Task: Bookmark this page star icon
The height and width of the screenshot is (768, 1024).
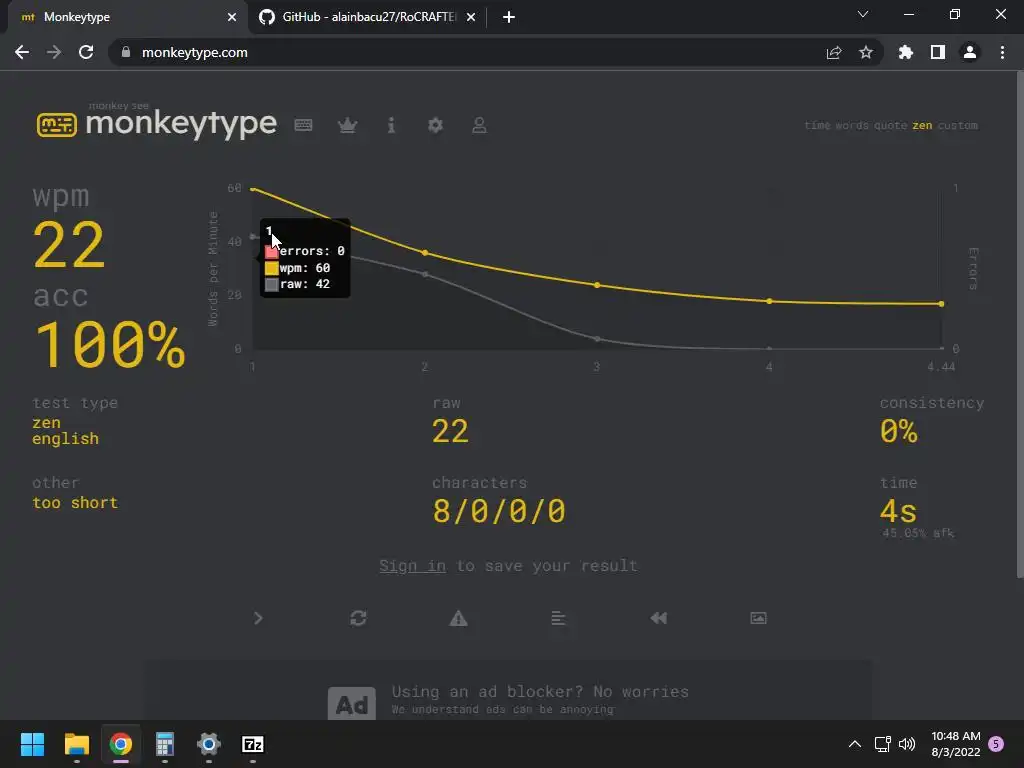Action: [865, 52]
